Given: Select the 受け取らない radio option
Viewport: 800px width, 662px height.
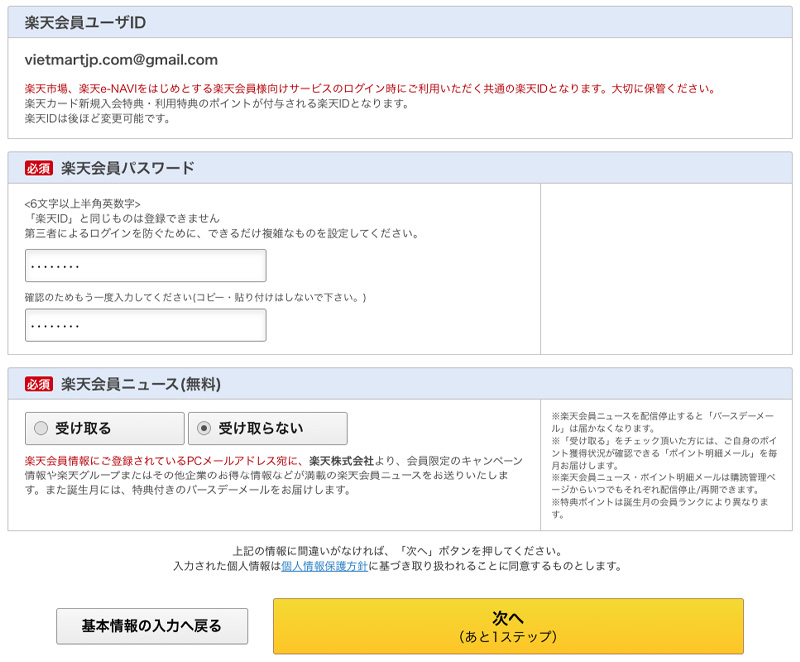Looking at the screenshot, I should coord(267,428).
